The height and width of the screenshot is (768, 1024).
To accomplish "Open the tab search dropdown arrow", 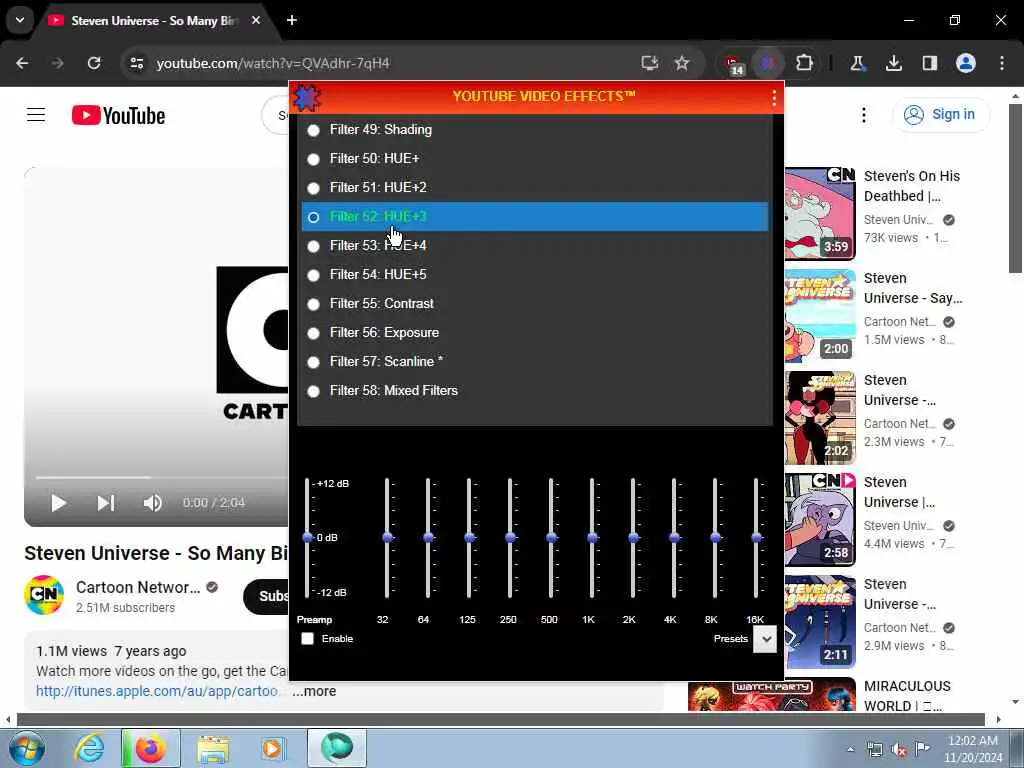I will (x=20, y=20).
